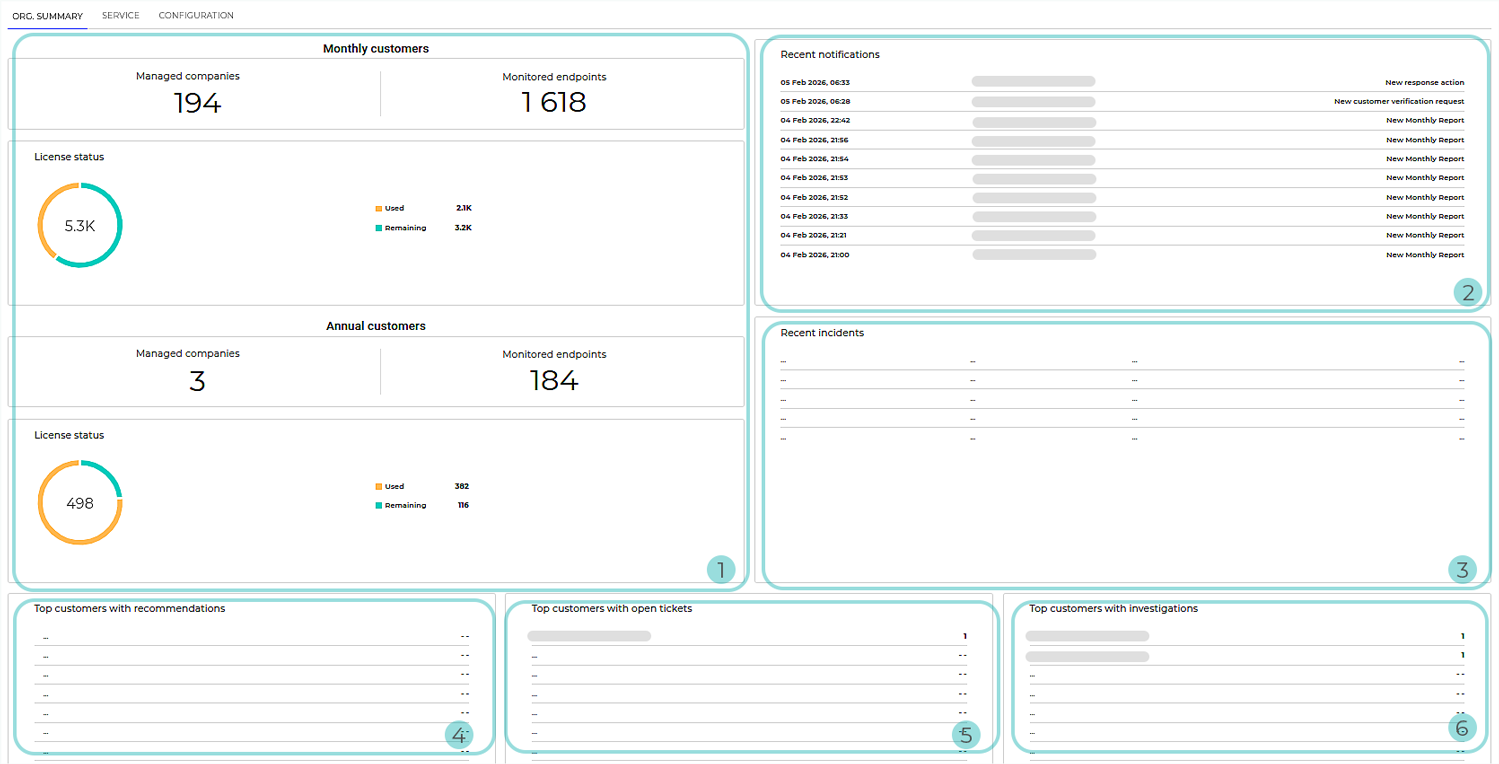Switch to the SERVICE tab
1499x764 pixels.
pos(120,15)
